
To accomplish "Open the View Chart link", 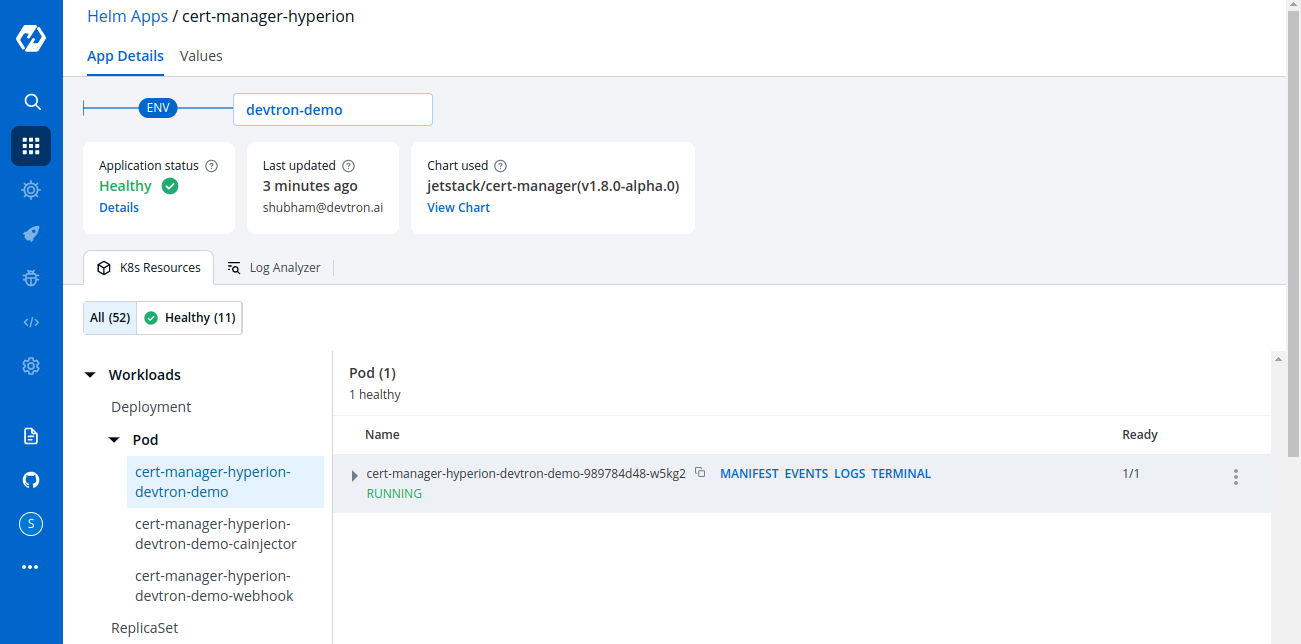I will tap(458, 208).
